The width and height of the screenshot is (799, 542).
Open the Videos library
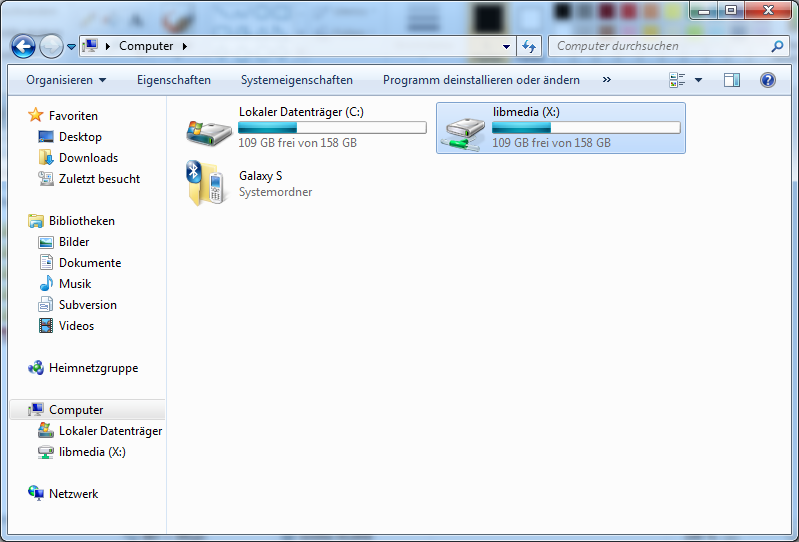(x=76, y=326)
